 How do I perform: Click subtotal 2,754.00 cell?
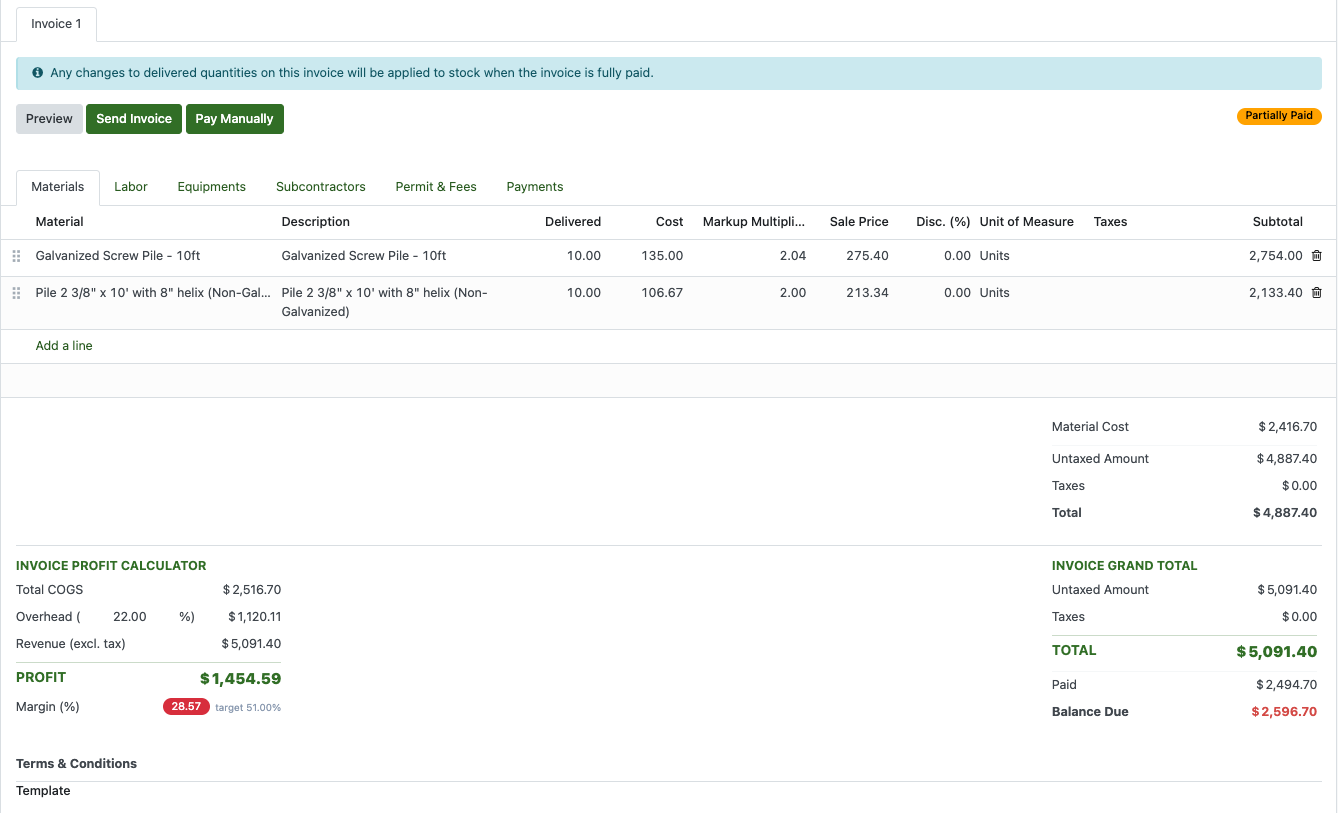tap(1276, 256)
